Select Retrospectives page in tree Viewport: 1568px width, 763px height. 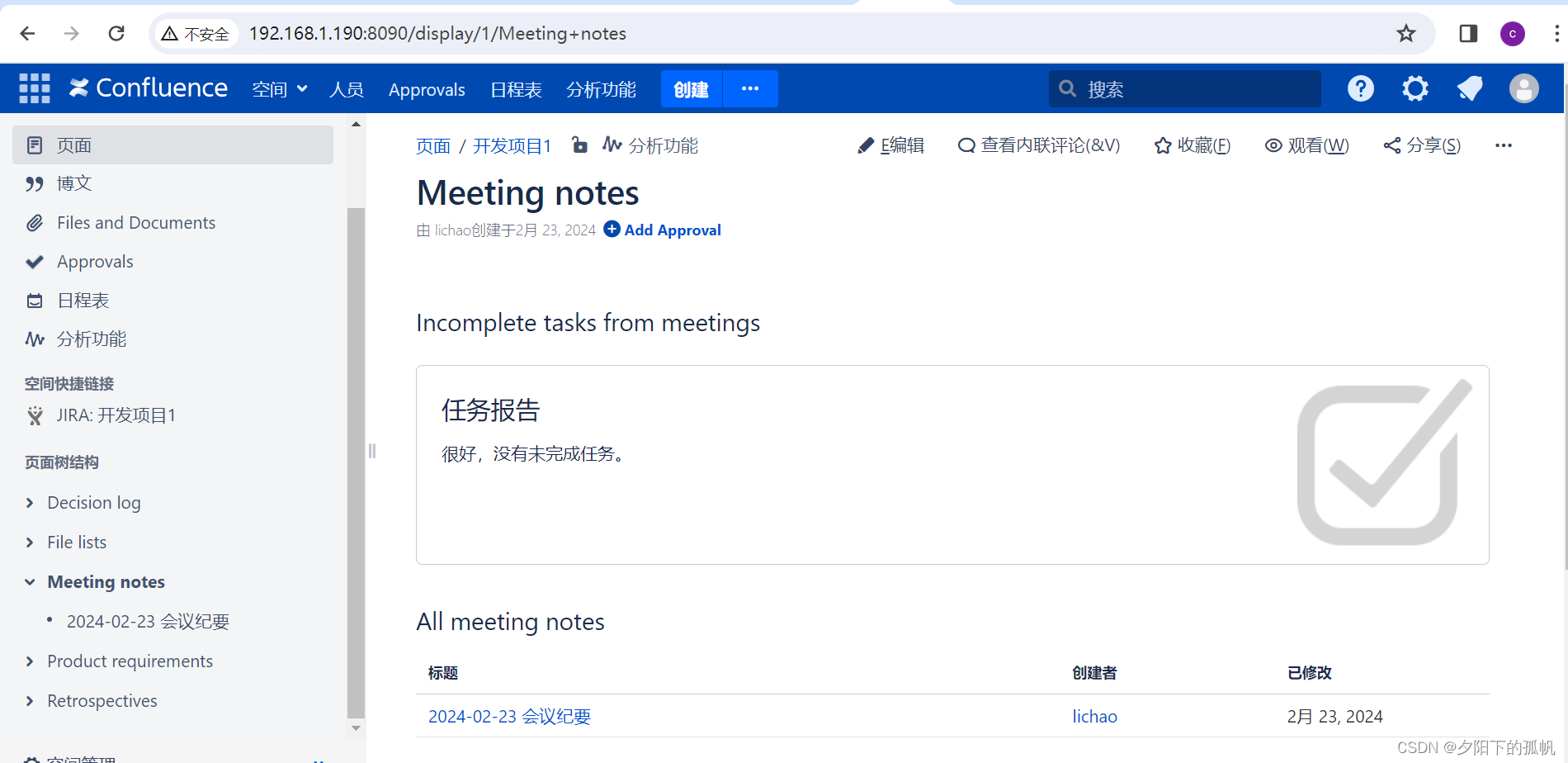(x=102, y=701)
